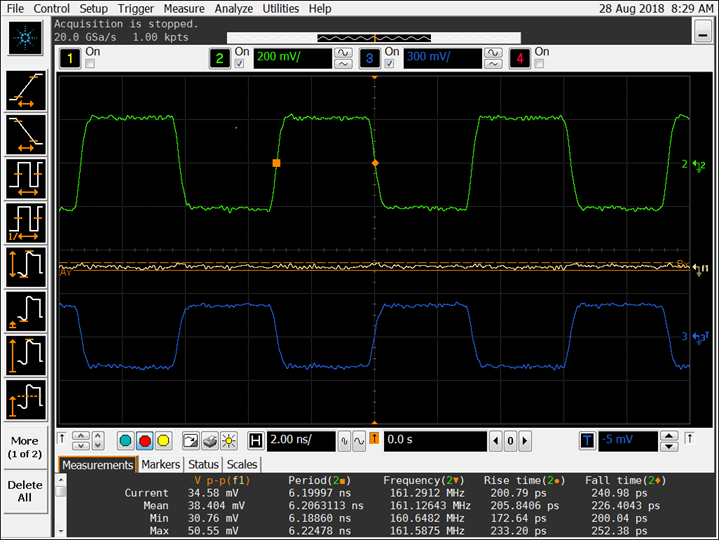Open the Help menu
The height and width of the screenshot is (540, 719).
point(320,8)
